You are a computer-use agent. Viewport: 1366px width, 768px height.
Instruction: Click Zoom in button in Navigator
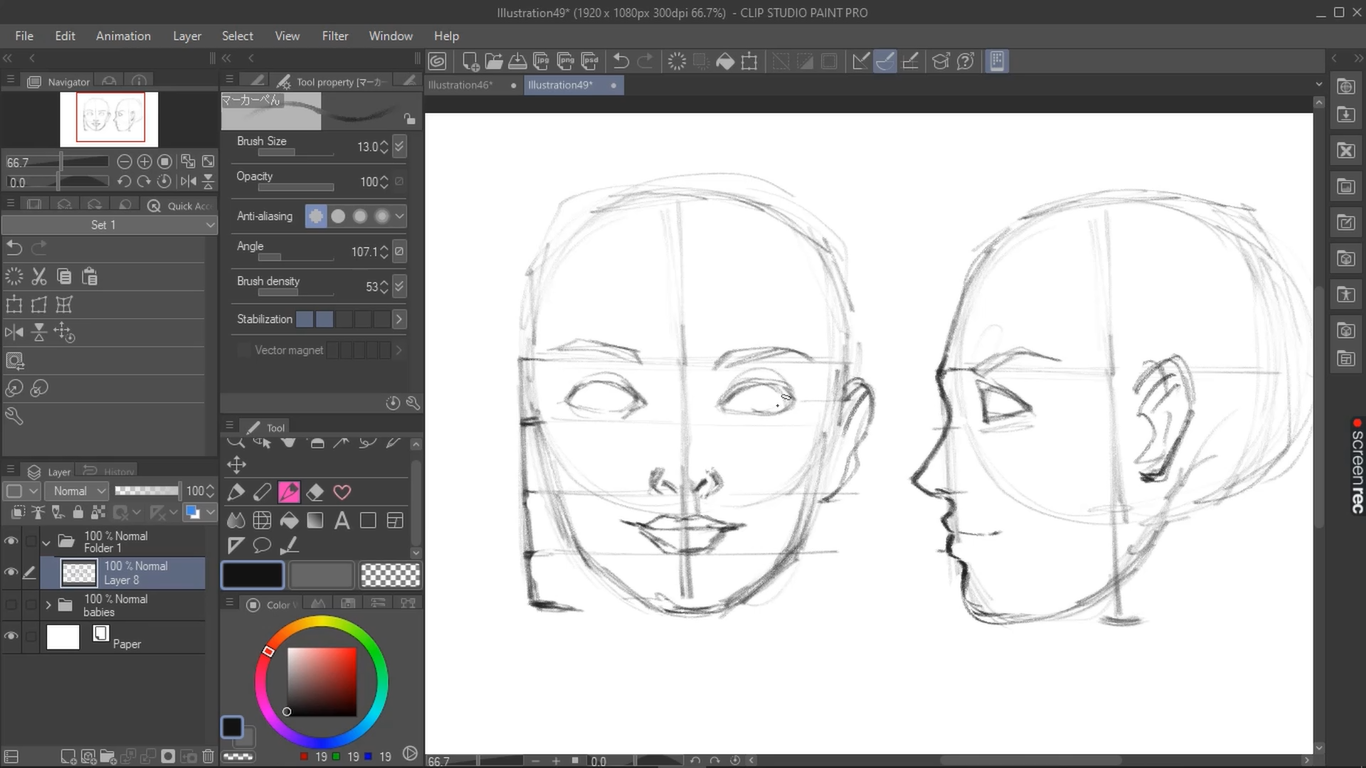(145, 162)
